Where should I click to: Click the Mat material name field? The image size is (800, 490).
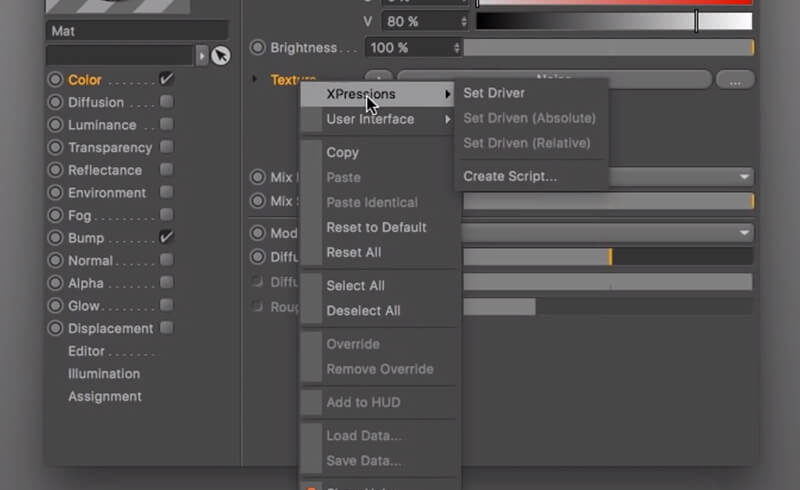(x=137, y=31)
